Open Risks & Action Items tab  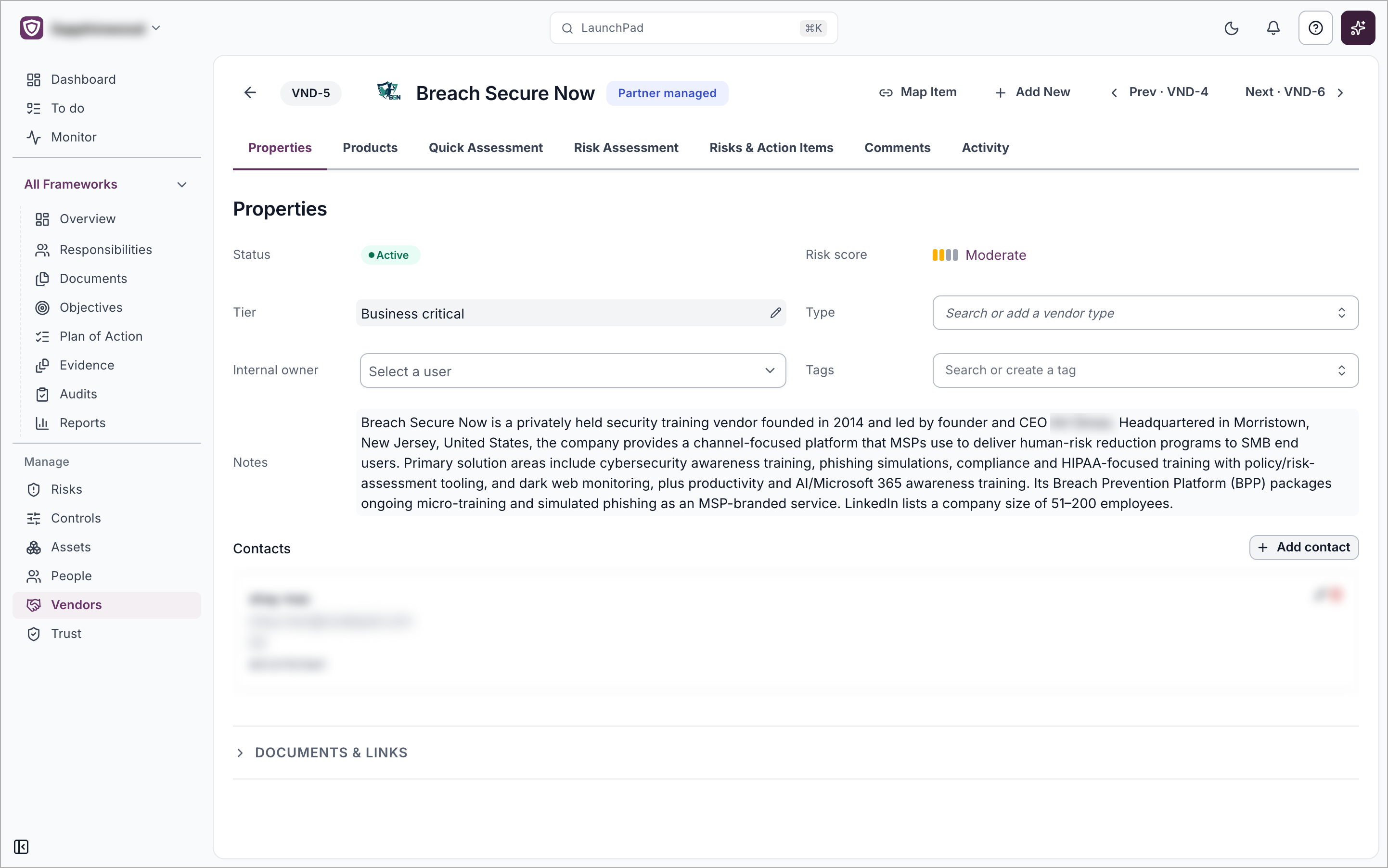[771, 148]
